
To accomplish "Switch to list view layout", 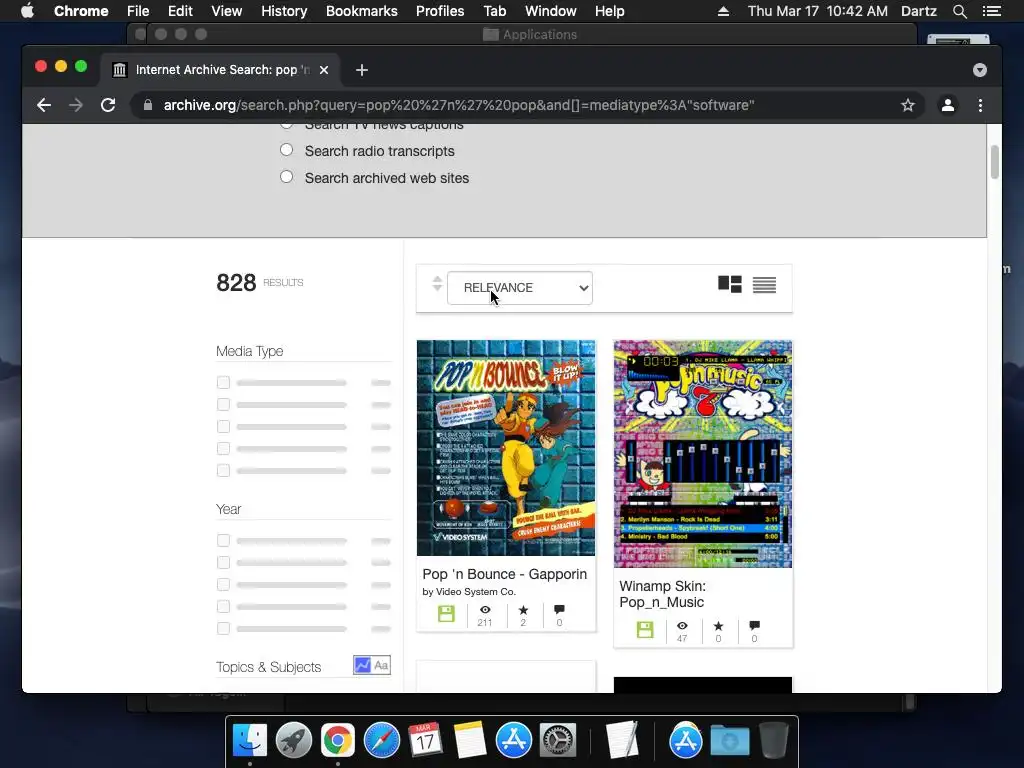I will pyautogui.click(x=764, y=284).
